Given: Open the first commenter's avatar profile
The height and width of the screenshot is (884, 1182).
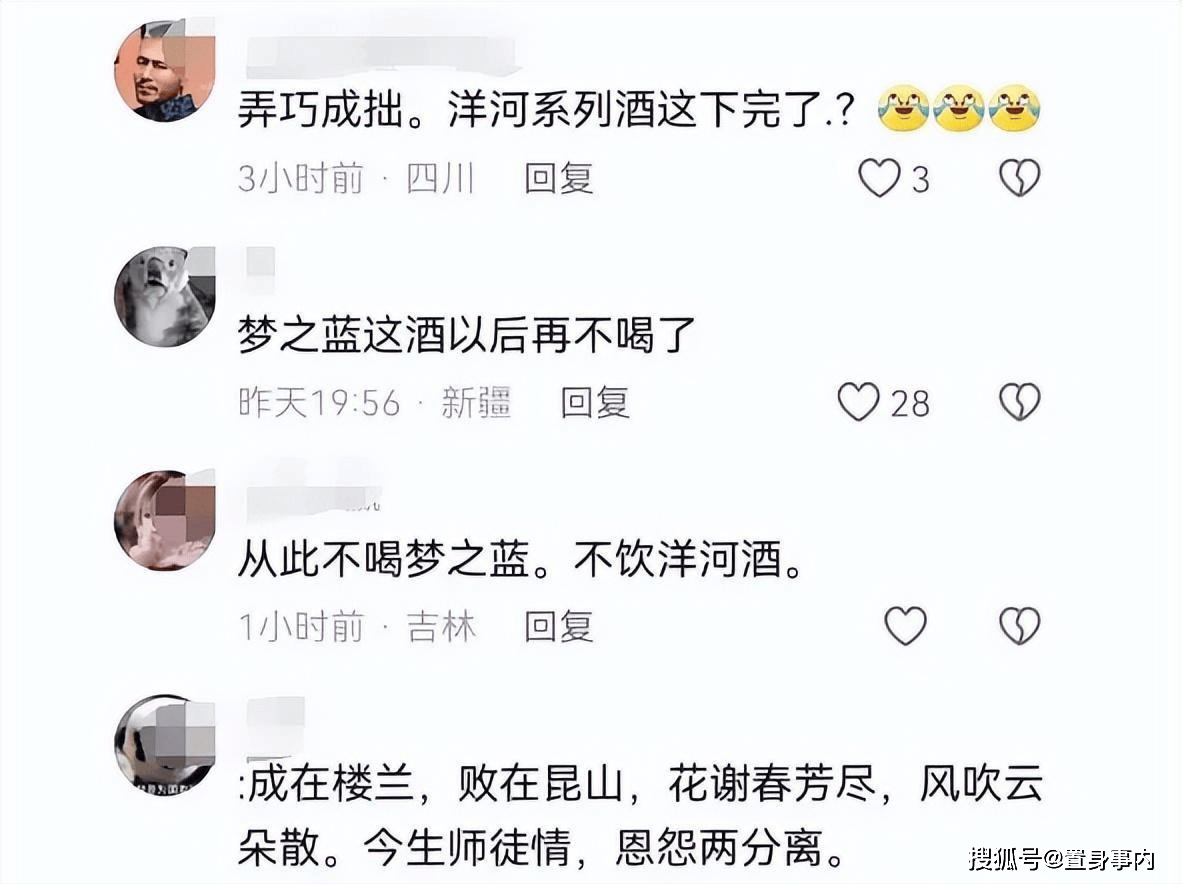Looking at the screenshot, I should coord(165,71).
